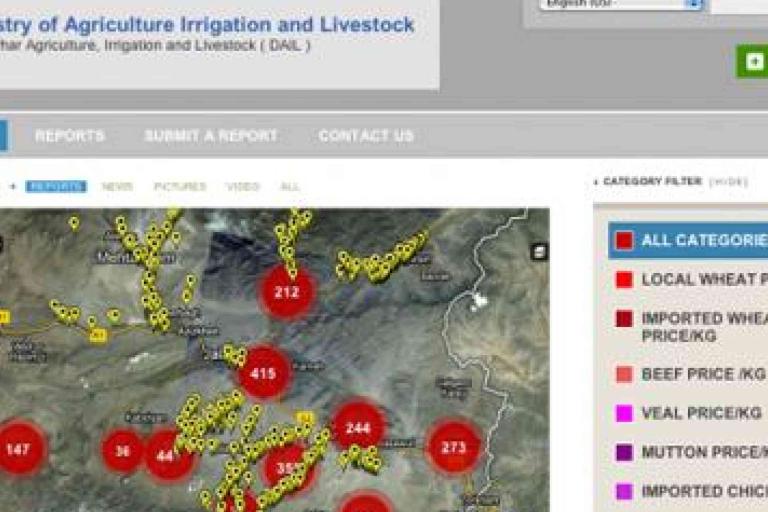This screenshot has height=512, width=768.
Task: Open the Reports nav tab
Action: 70,136
